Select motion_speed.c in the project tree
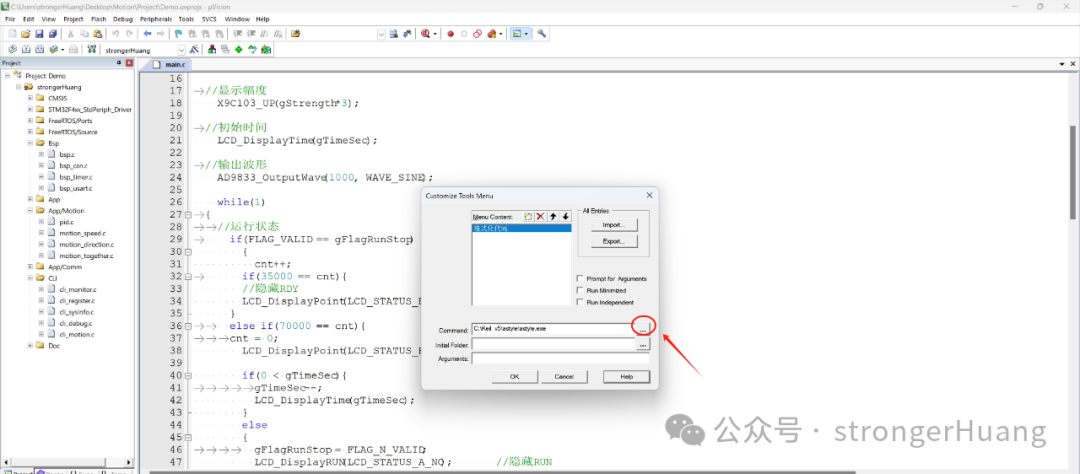This screenshot has height=474, width=1080. [x=81, y=233]
